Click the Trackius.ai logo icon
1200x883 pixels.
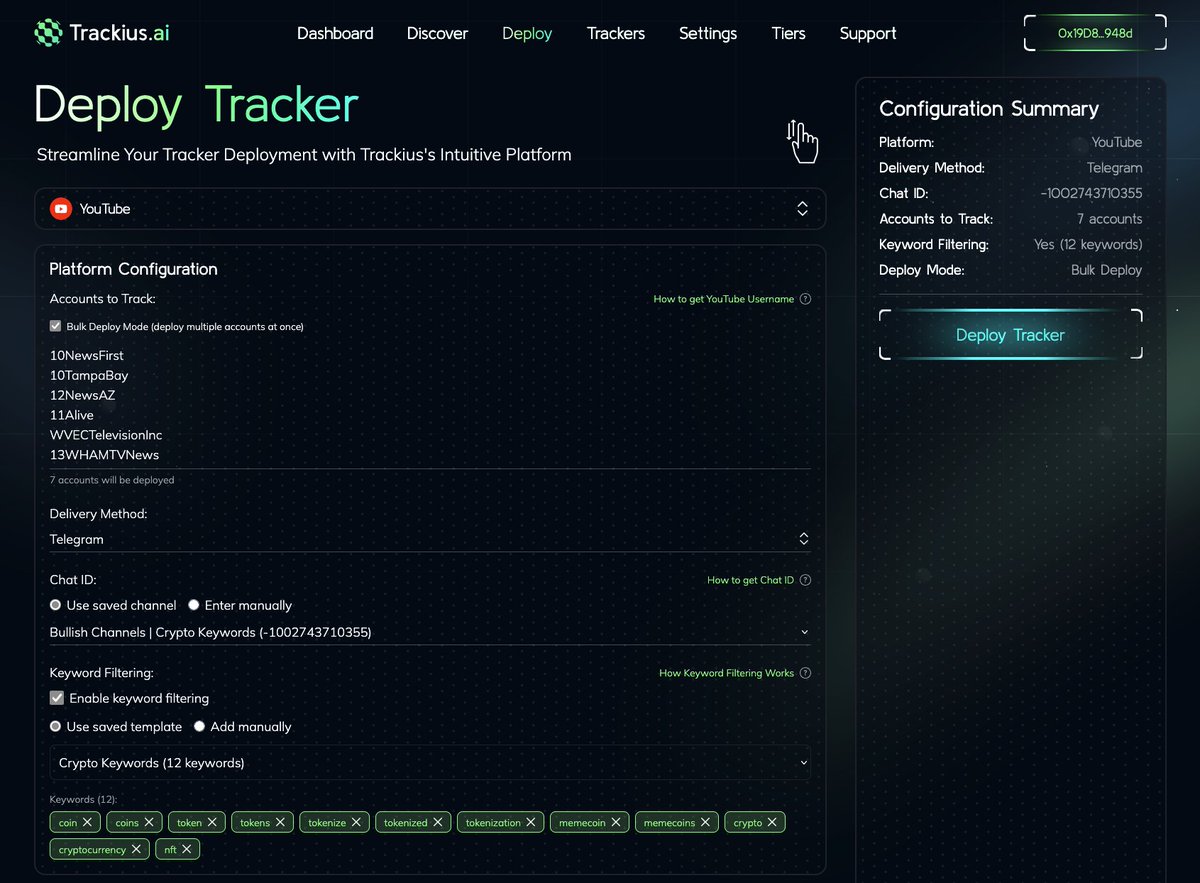click(48, 33)
